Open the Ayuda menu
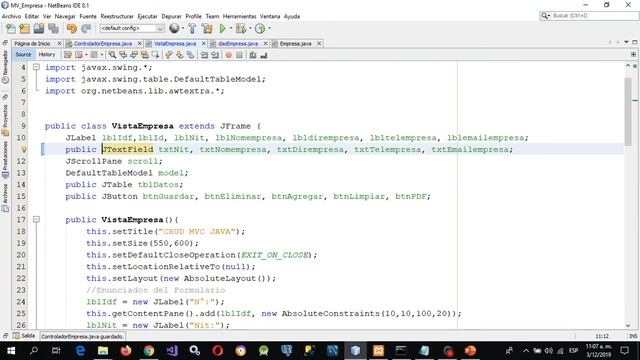Image resolution: width=640 pixels, height=360 pixels. tap(291, 16)
